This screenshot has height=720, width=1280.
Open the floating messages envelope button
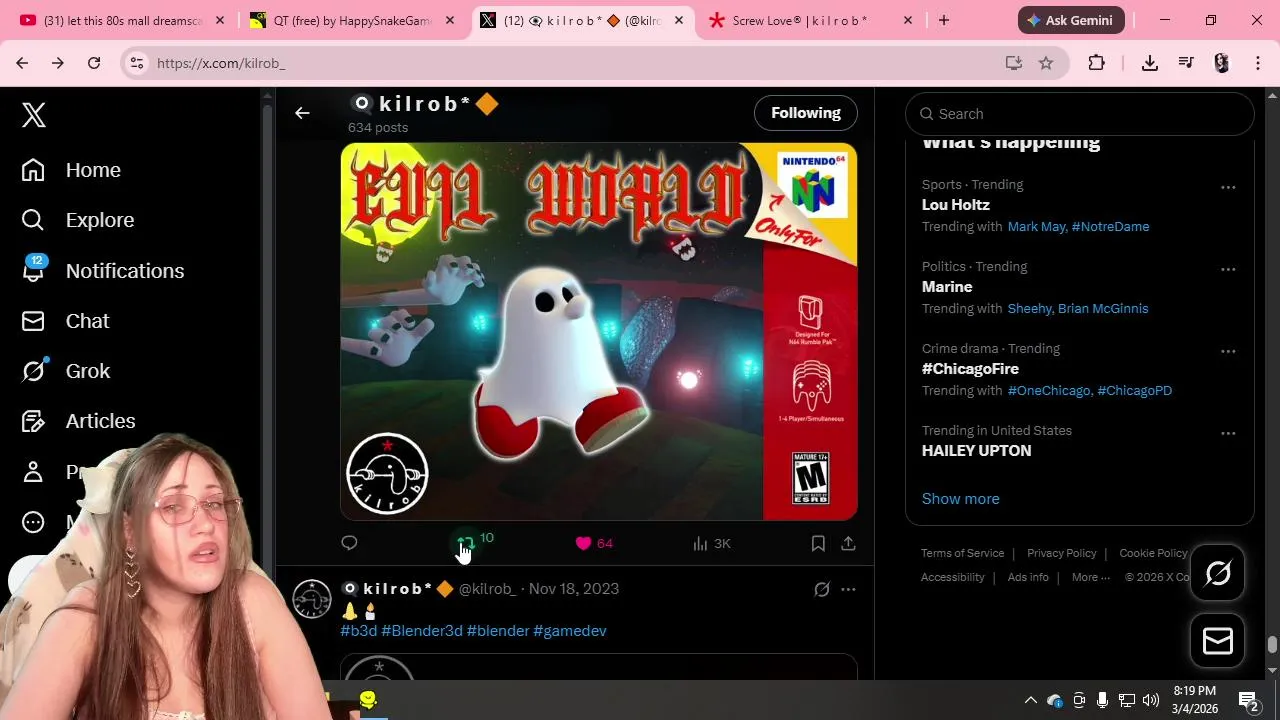click(x=1218, y=641)
